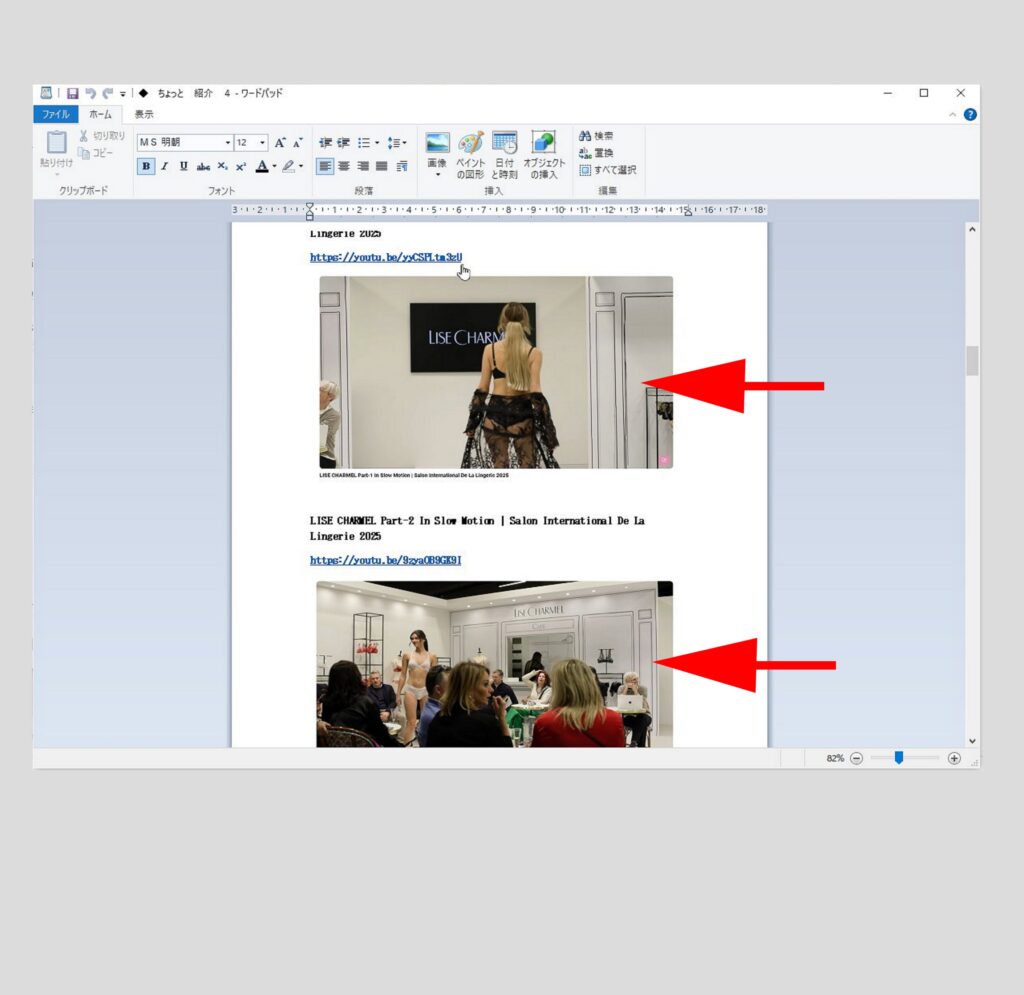Click the grow font size icon
This screenshot has height=995, width=1024.
tap(280, 142)
